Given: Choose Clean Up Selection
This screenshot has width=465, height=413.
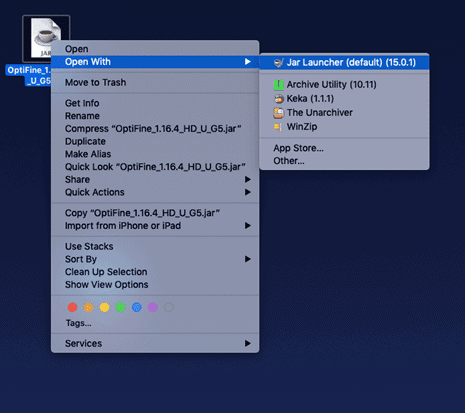Looking at the screenshot, I should (x=155, y=272).
